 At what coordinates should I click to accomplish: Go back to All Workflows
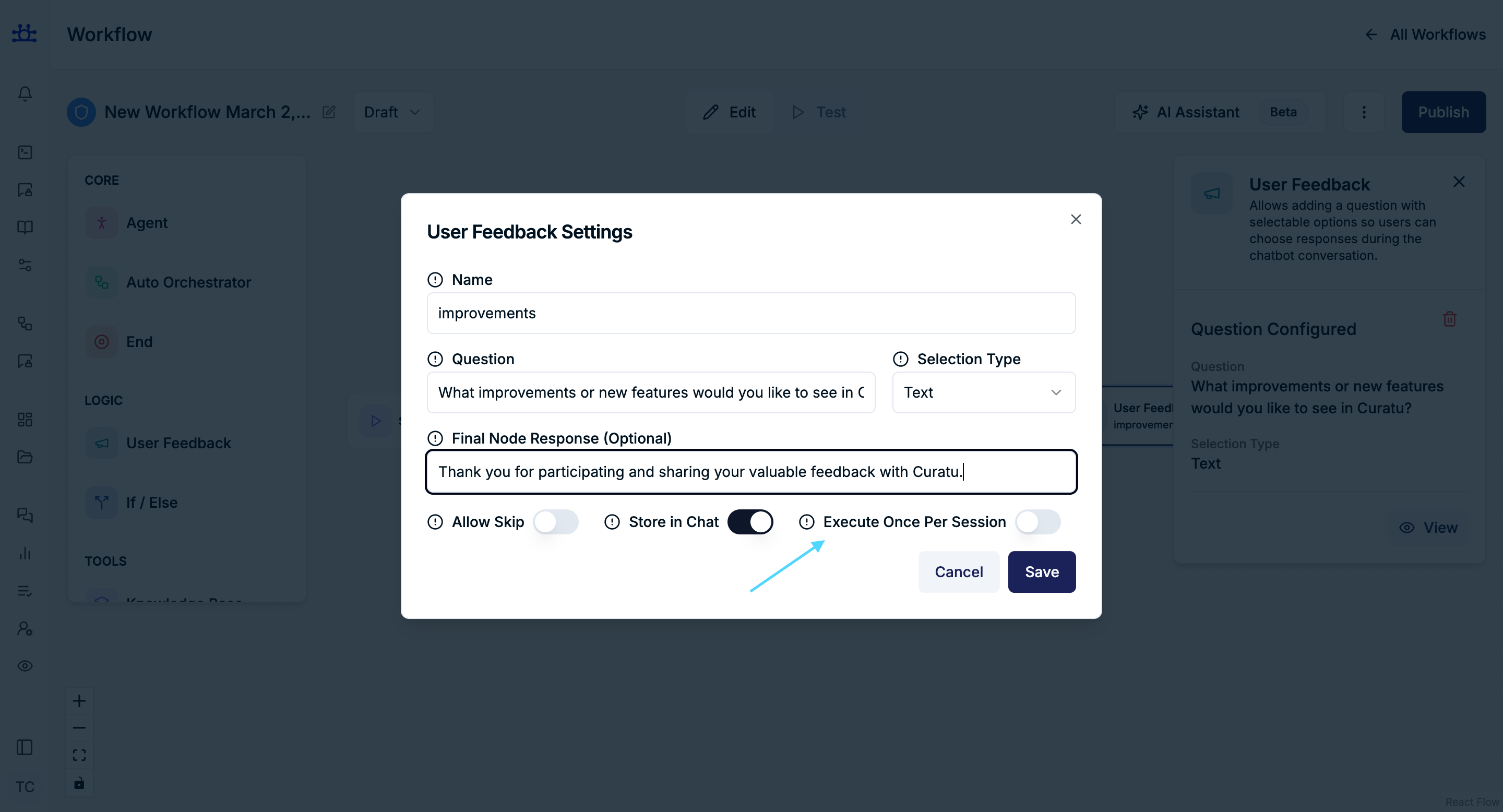pos(1426,34)
